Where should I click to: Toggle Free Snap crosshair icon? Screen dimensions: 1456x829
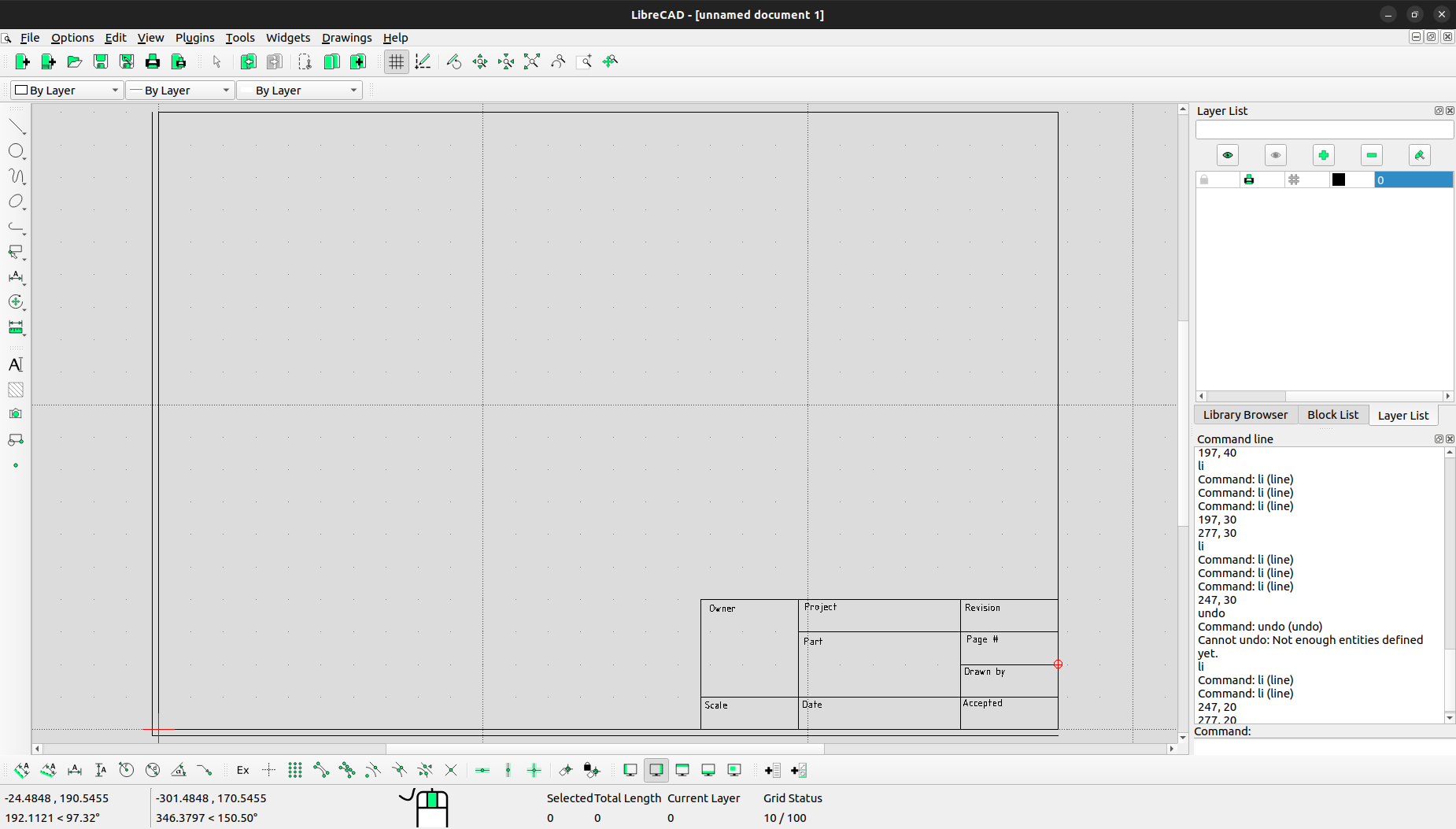269,770
